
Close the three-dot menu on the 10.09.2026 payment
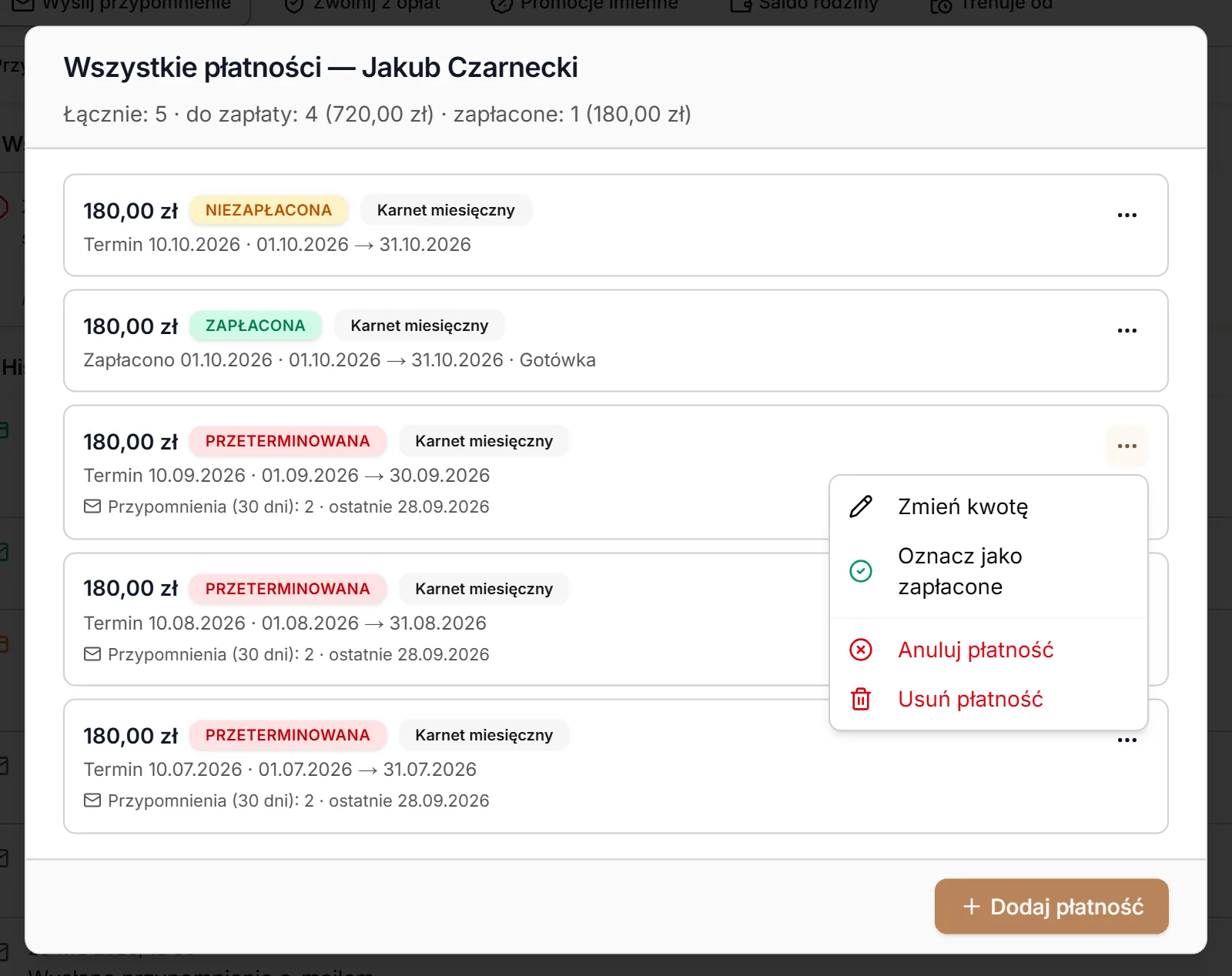coord(1127,446)
